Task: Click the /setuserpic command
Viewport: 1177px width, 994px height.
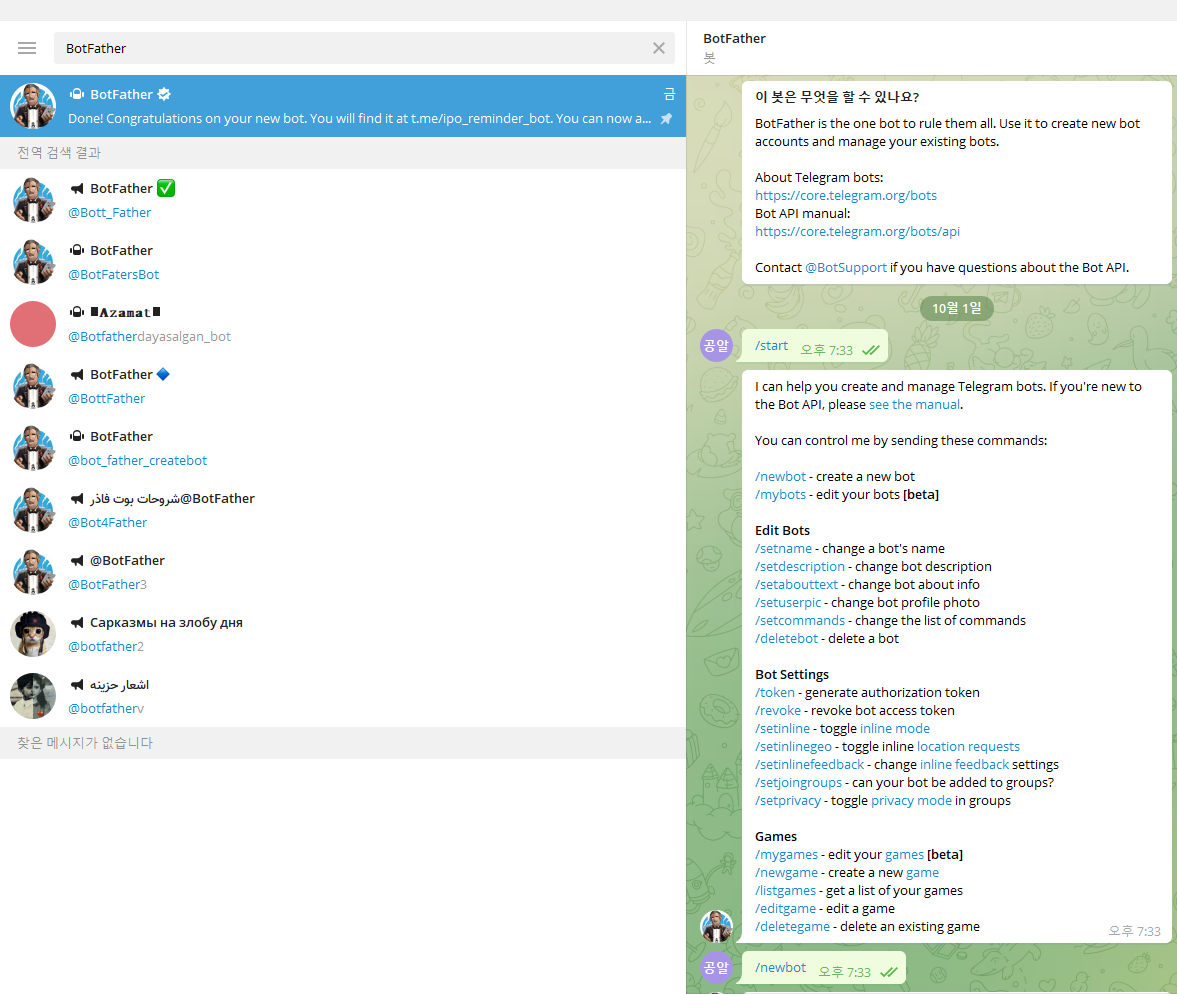Action: [788, 602]
